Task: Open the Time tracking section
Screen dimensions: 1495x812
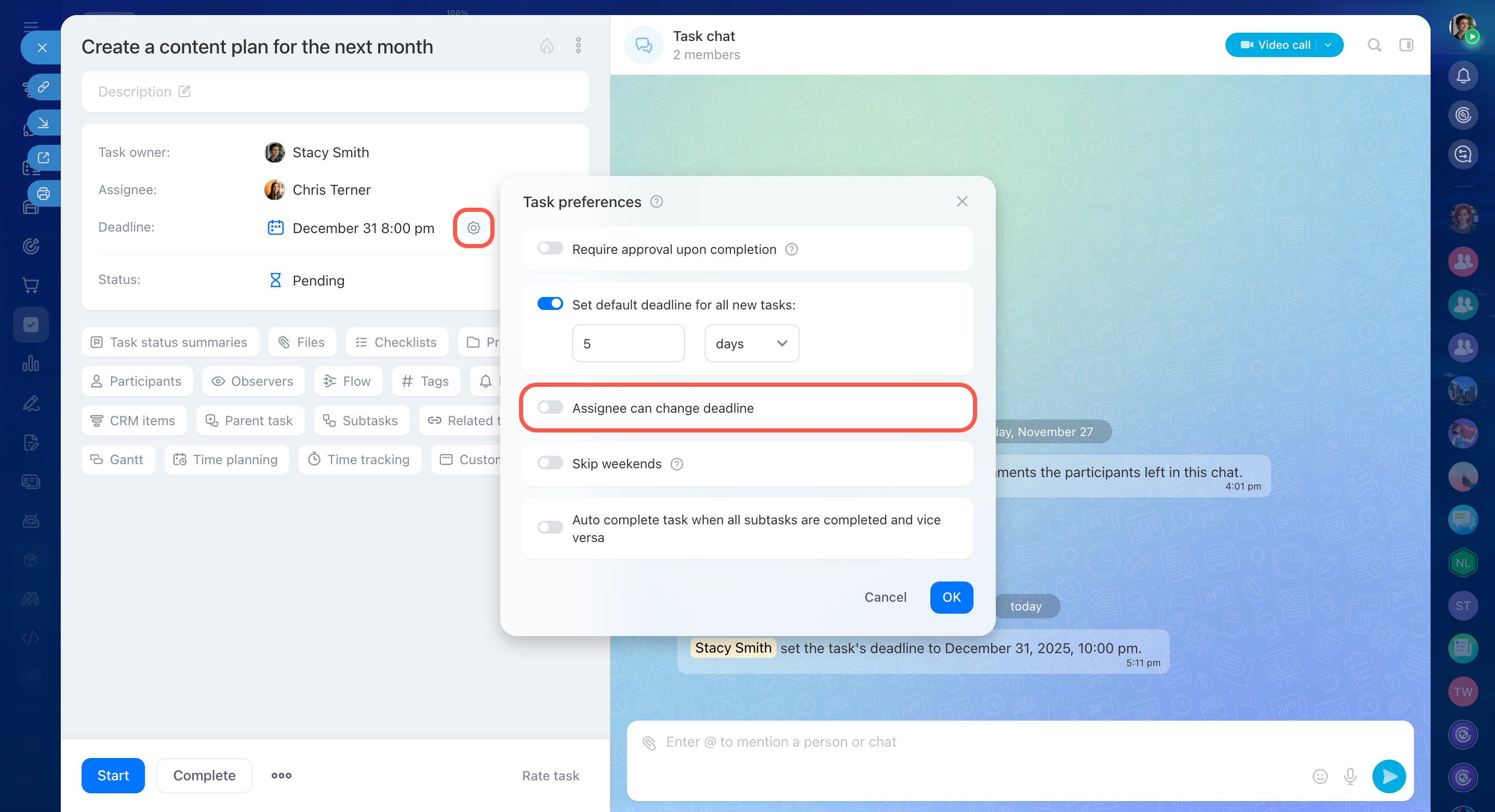Action: coord(359,459)
